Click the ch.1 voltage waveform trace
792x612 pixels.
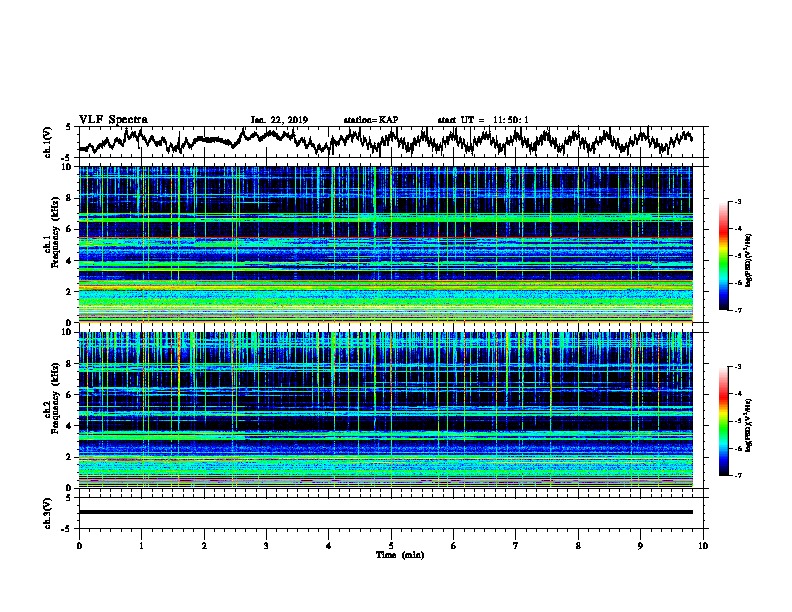[385, 142]
